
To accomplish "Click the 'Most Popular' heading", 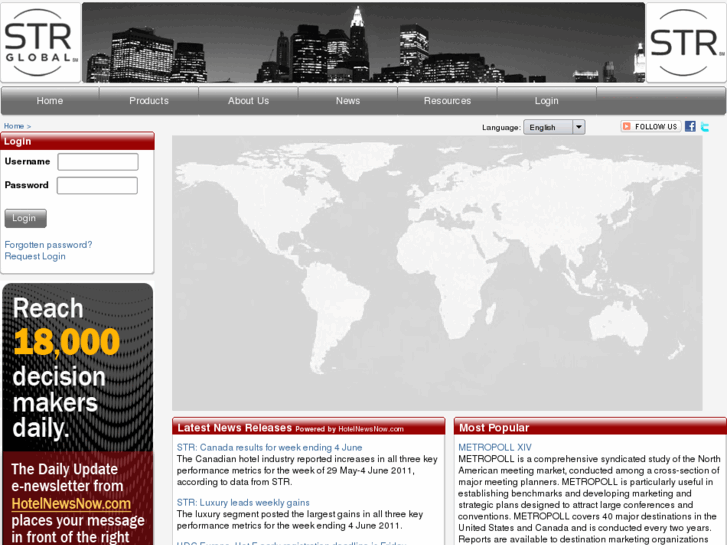I will [x=494, y=428].
